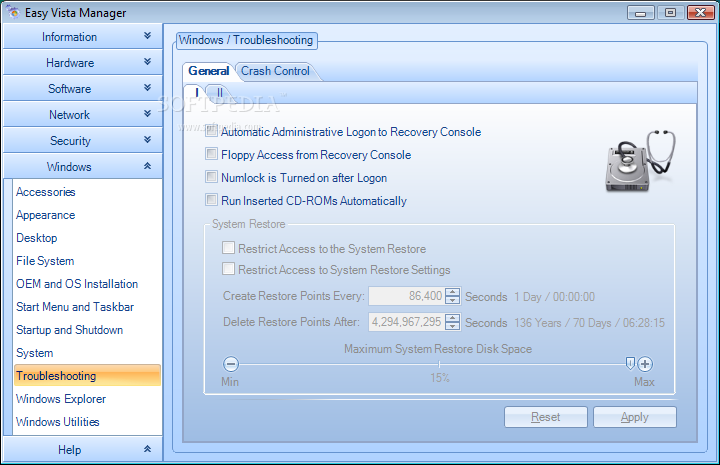Expand the Software section chevron
The height and width of the screenshot is (465, 720).
pyautogui.click(x=147, y=88)
